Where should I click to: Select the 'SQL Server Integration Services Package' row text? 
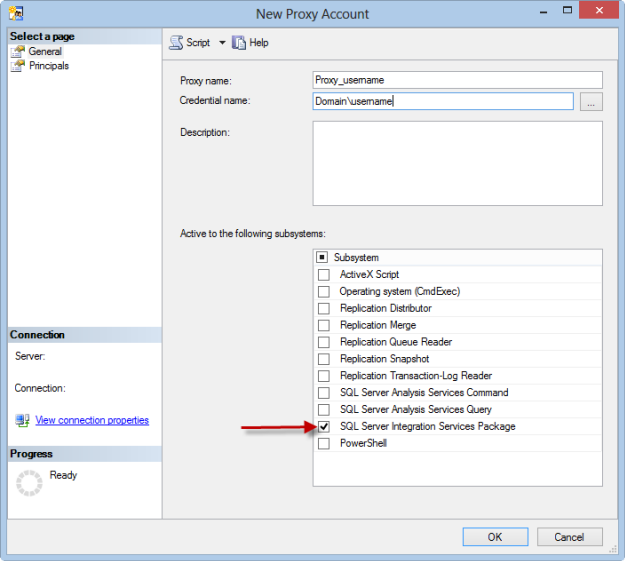coord(427,427)
